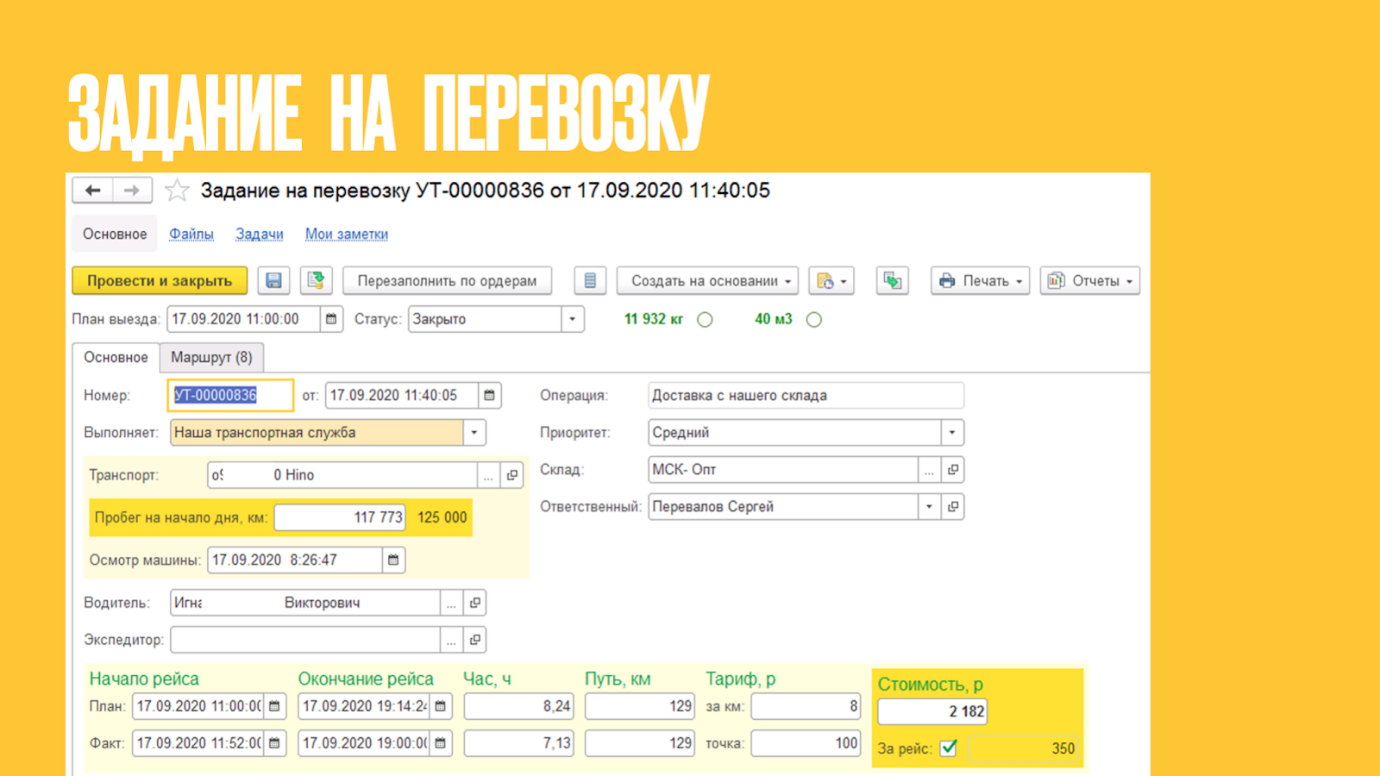
Task: Open calendar for document date 17.09.2020 11:40:05
Action: pos(490,395)
